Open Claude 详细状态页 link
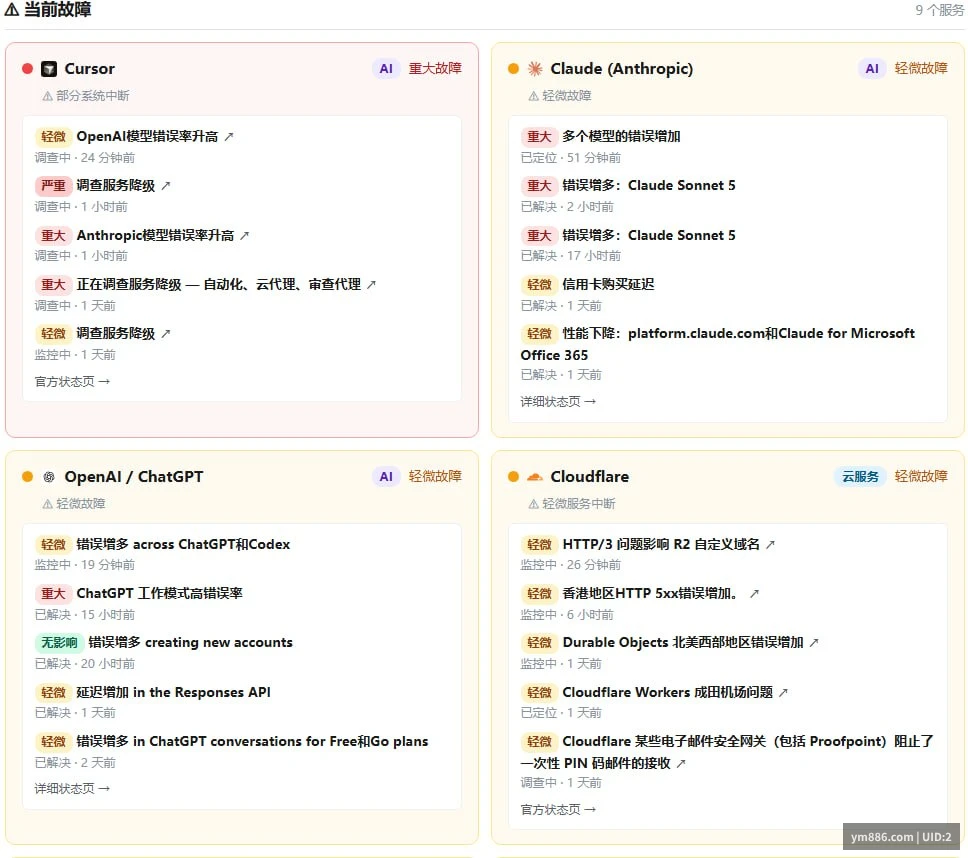Screen dimensions: 968x858 tap(558, 401)
